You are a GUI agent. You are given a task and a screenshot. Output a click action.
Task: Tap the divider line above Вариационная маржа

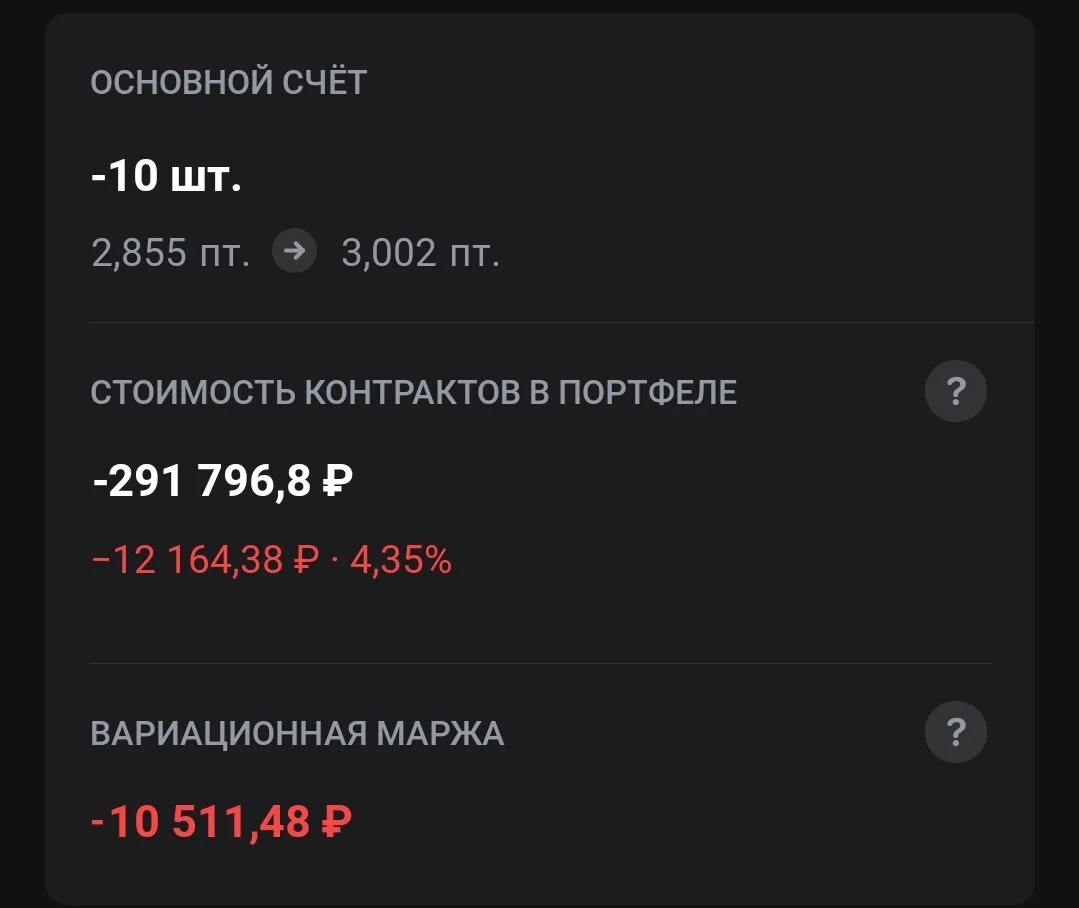click(x=540, y=663)
